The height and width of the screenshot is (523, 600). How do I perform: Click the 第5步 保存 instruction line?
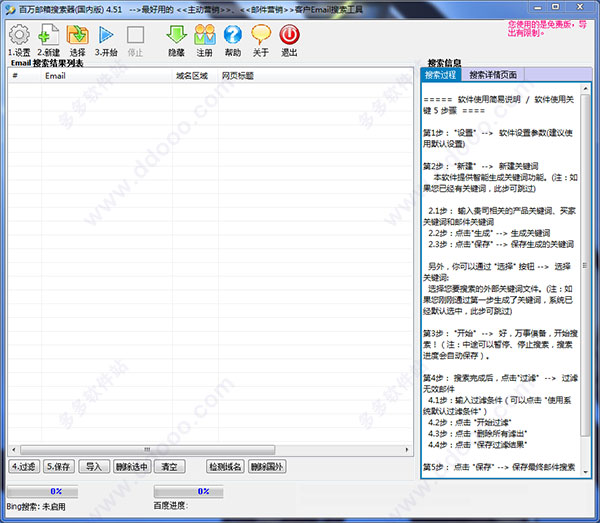click(x=499, y=467)
